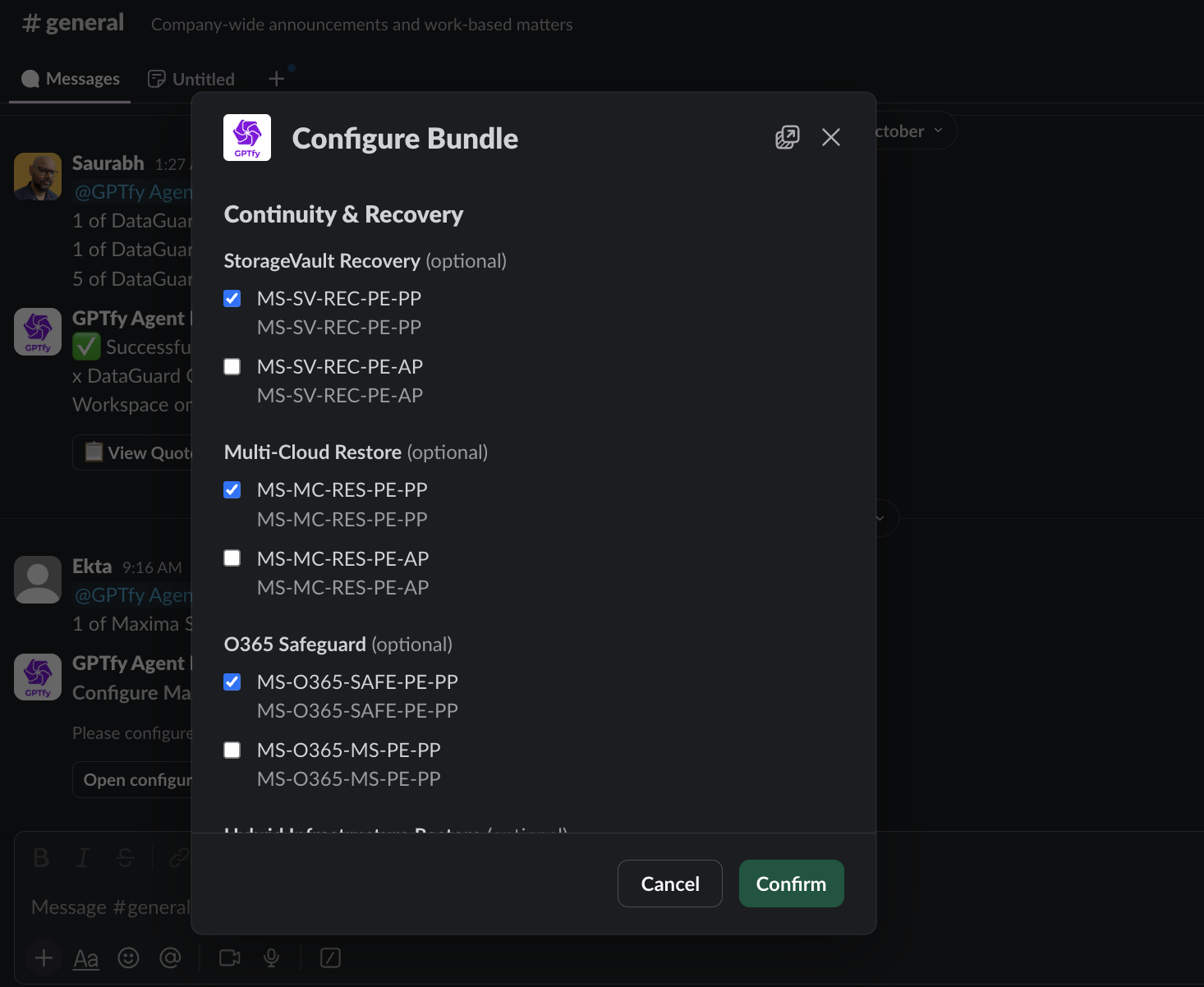Open the October date dropdown
This screenshot has width=1204, height=987.
tap(907, 131)
